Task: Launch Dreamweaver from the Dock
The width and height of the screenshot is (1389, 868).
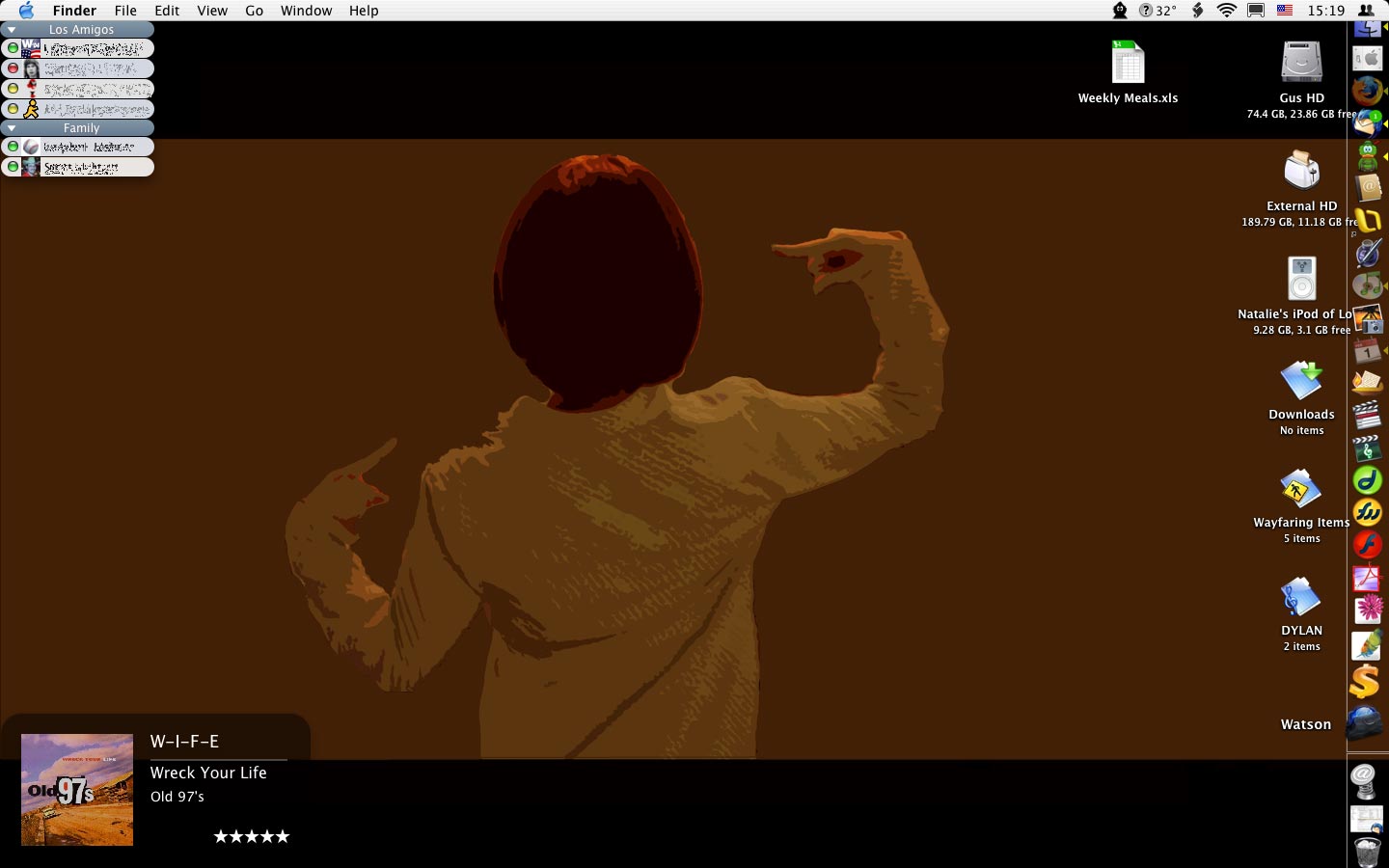Action: (1368, 479)
